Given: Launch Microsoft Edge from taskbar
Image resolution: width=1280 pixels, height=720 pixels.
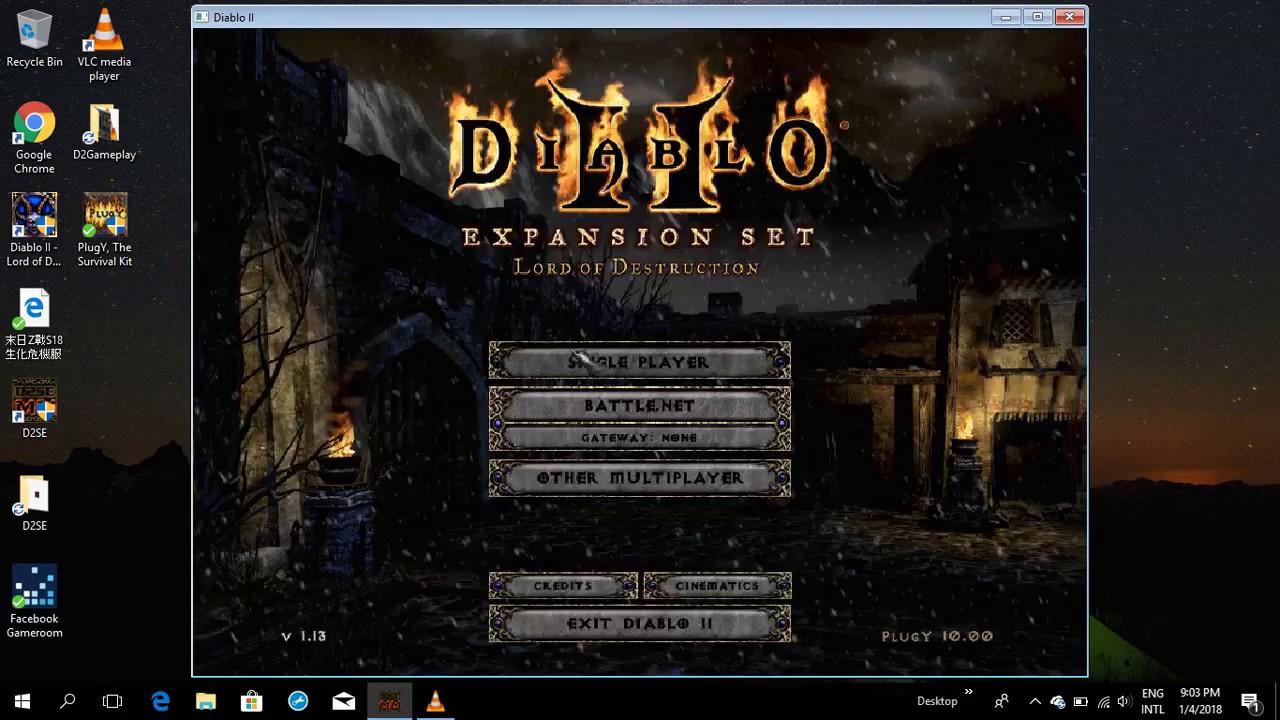Looking at the screenshot, I should [160, 701].
